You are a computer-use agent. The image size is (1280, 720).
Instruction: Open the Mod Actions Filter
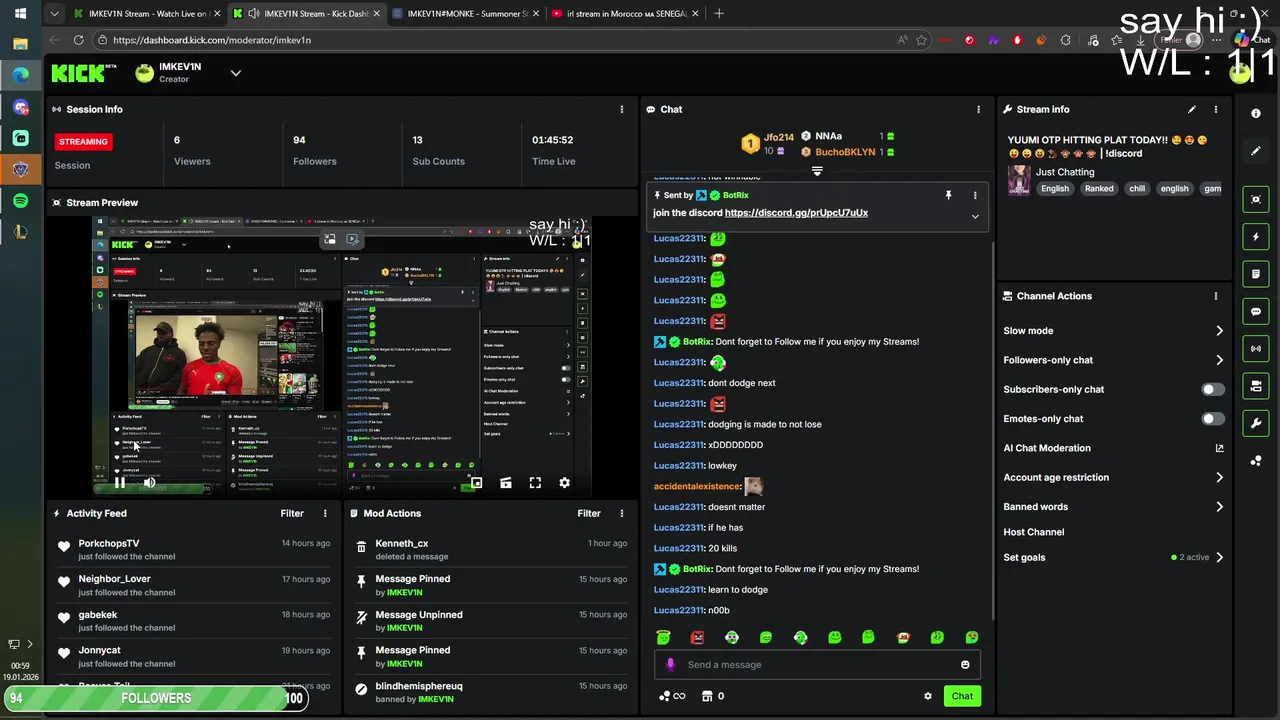click(x=589, y=513)
